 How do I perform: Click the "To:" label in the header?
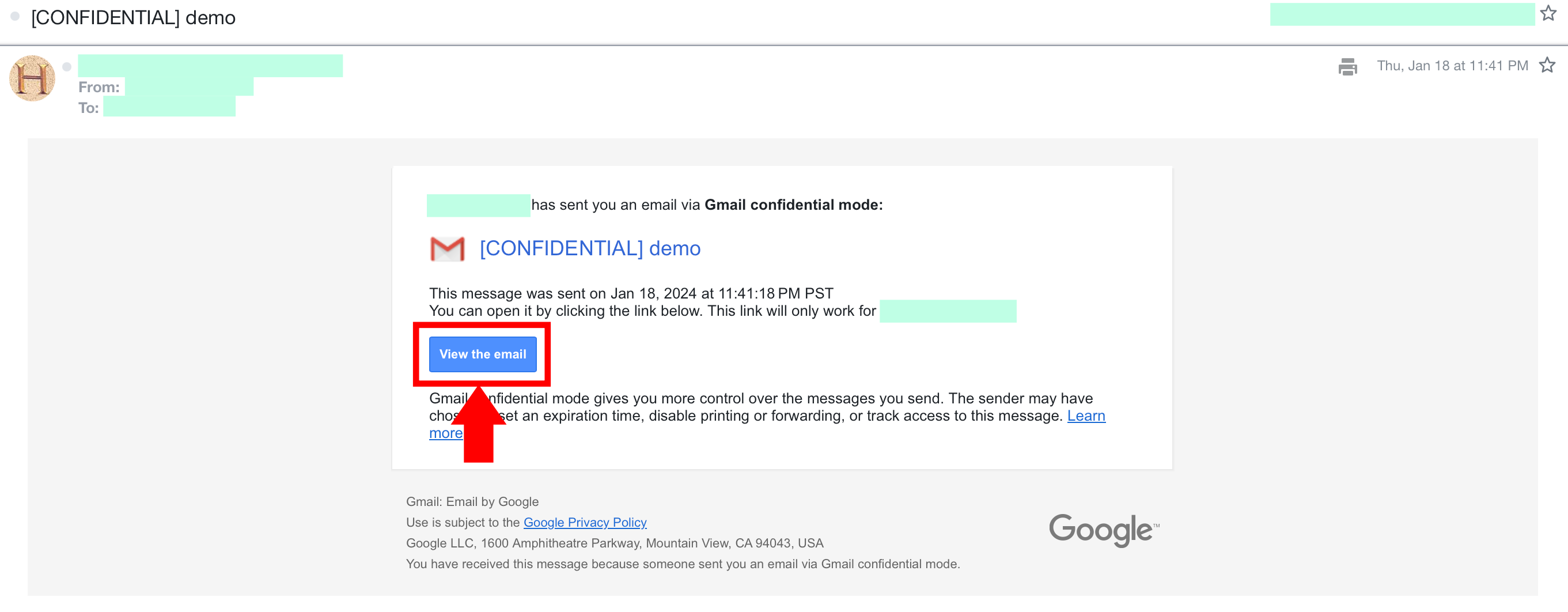pyautogui.click(x=89, y=108)
